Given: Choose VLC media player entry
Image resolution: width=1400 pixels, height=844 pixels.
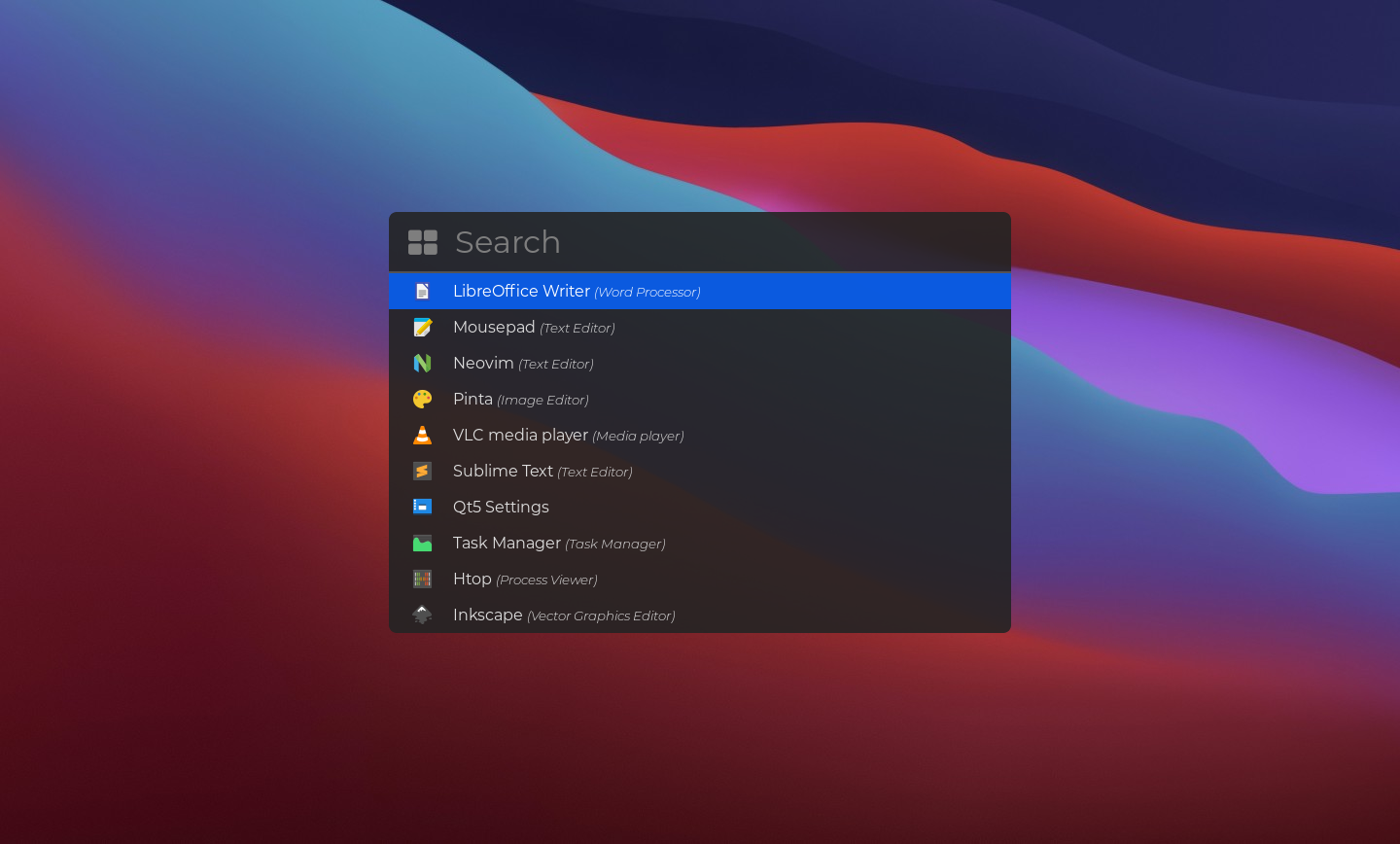Looking at the screenshot, I should point(700,435).
